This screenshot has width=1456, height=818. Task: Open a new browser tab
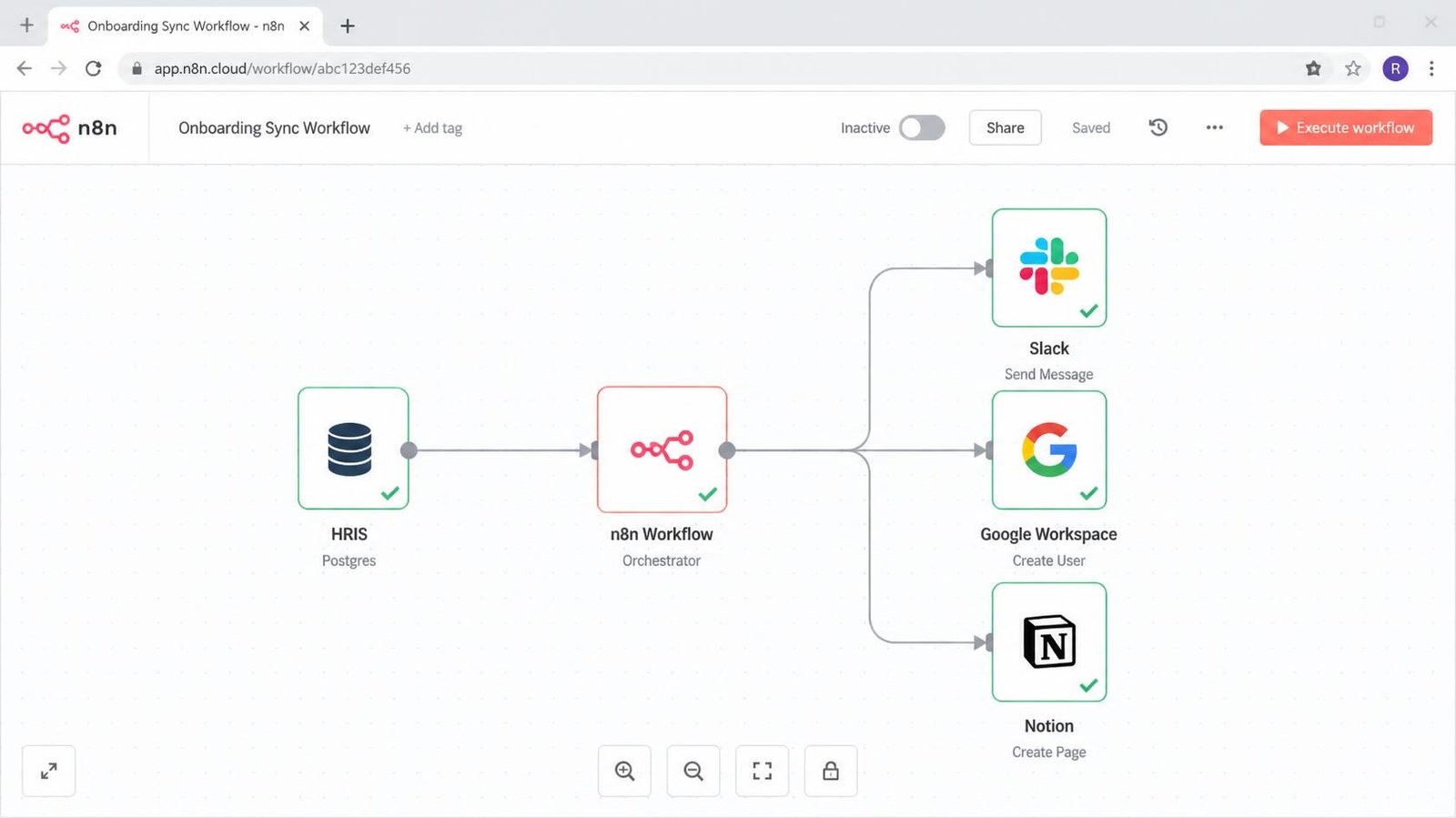click(348, 25)
